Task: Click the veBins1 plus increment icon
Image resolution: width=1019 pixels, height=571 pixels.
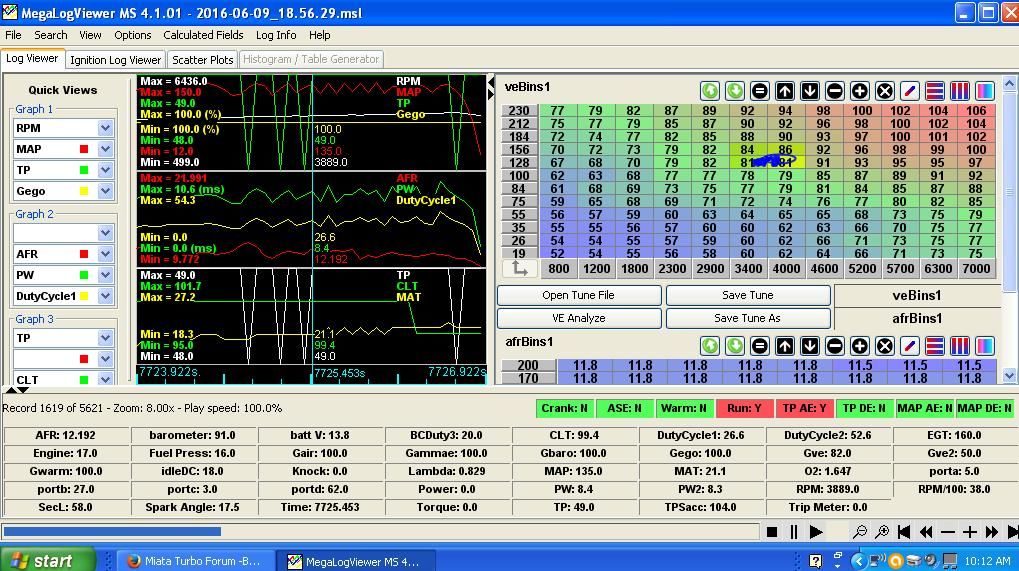Action: (x=860, y=91)
